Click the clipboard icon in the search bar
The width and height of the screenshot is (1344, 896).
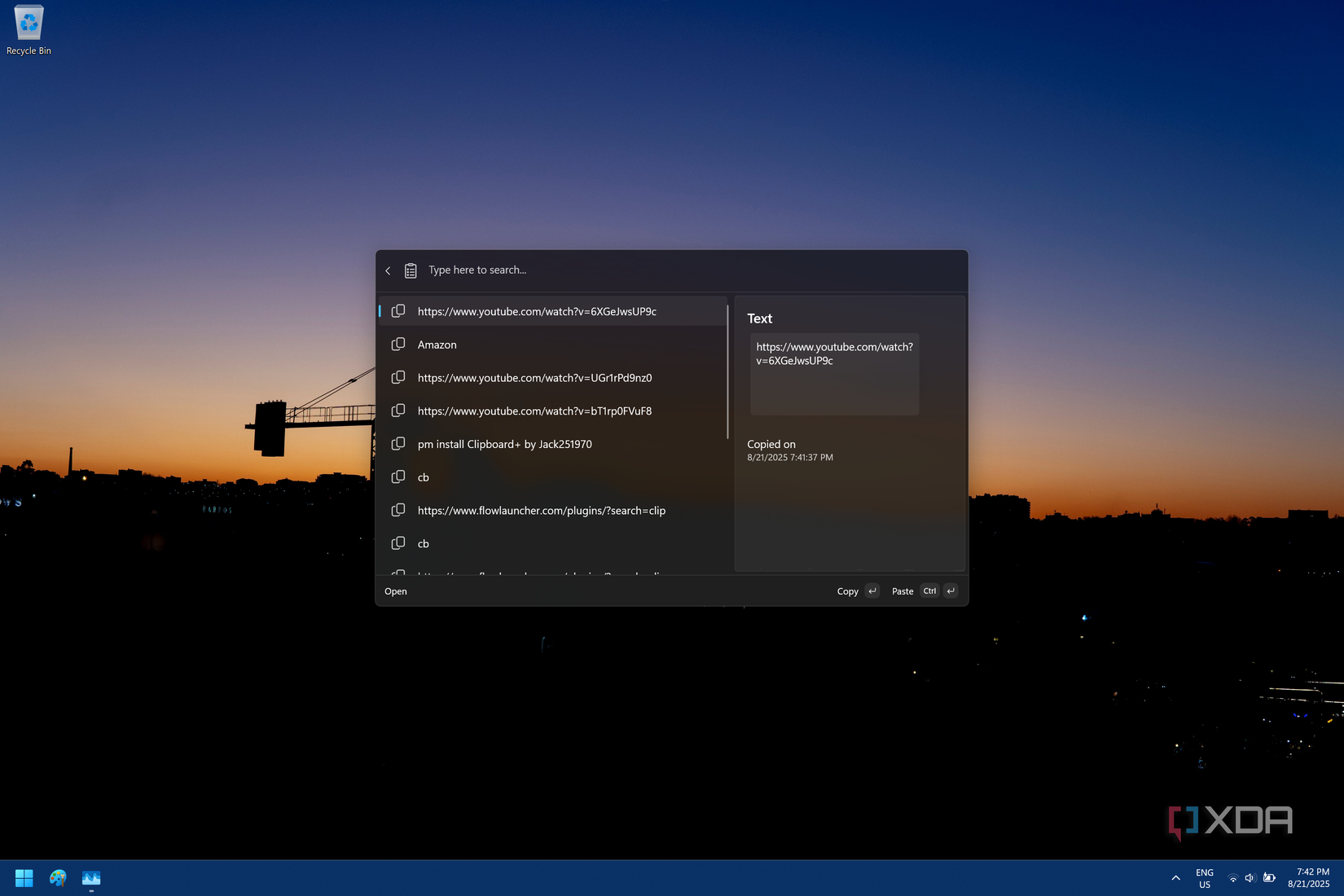[411, 270]
